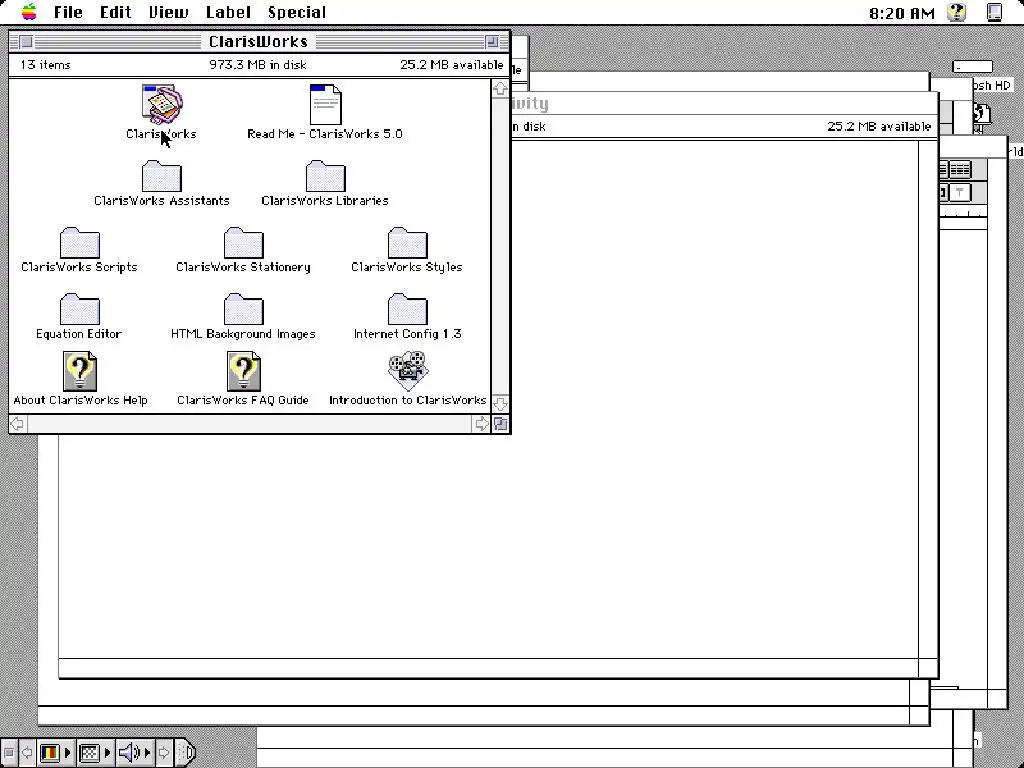This screenshot has width=1024, height=768.
Task: Open the Label menu
Action: point(228,12)
